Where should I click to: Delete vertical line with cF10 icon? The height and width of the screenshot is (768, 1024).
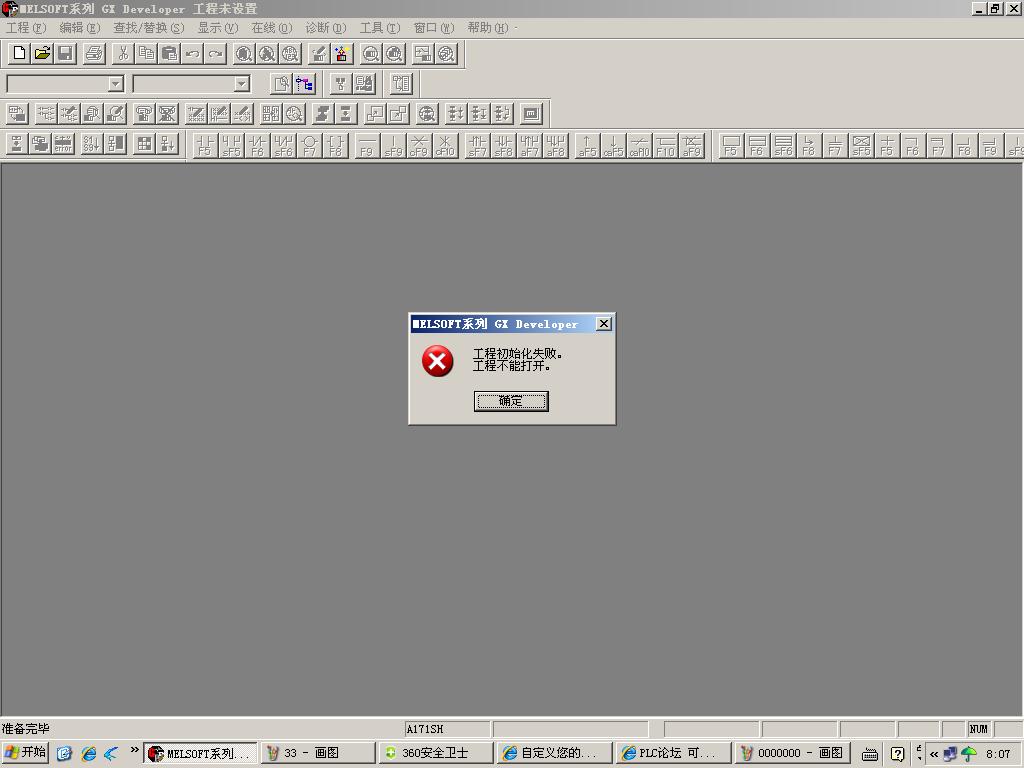[x=445, y=145]
